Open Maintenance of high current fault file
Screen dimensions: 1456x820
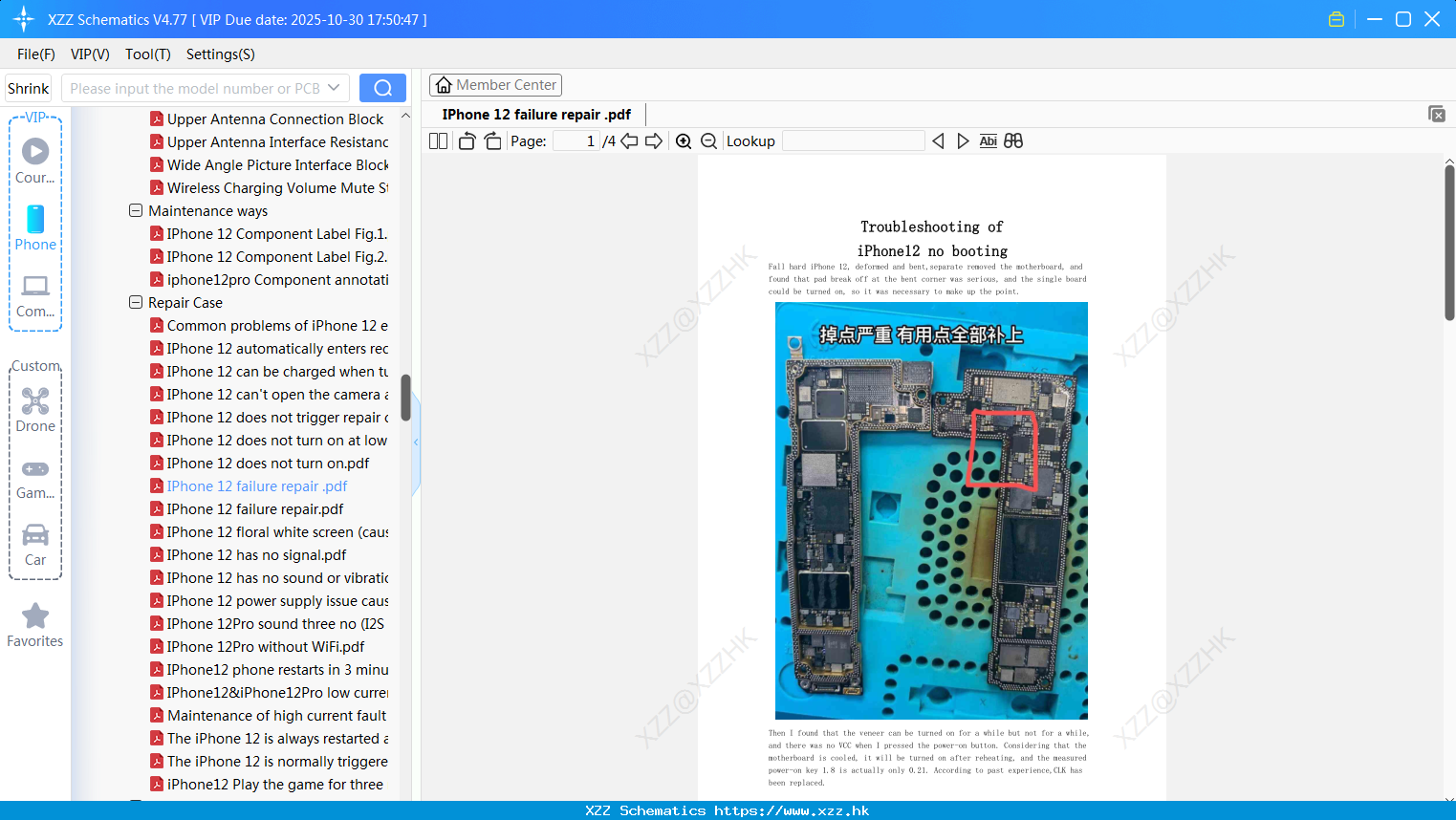269,715
